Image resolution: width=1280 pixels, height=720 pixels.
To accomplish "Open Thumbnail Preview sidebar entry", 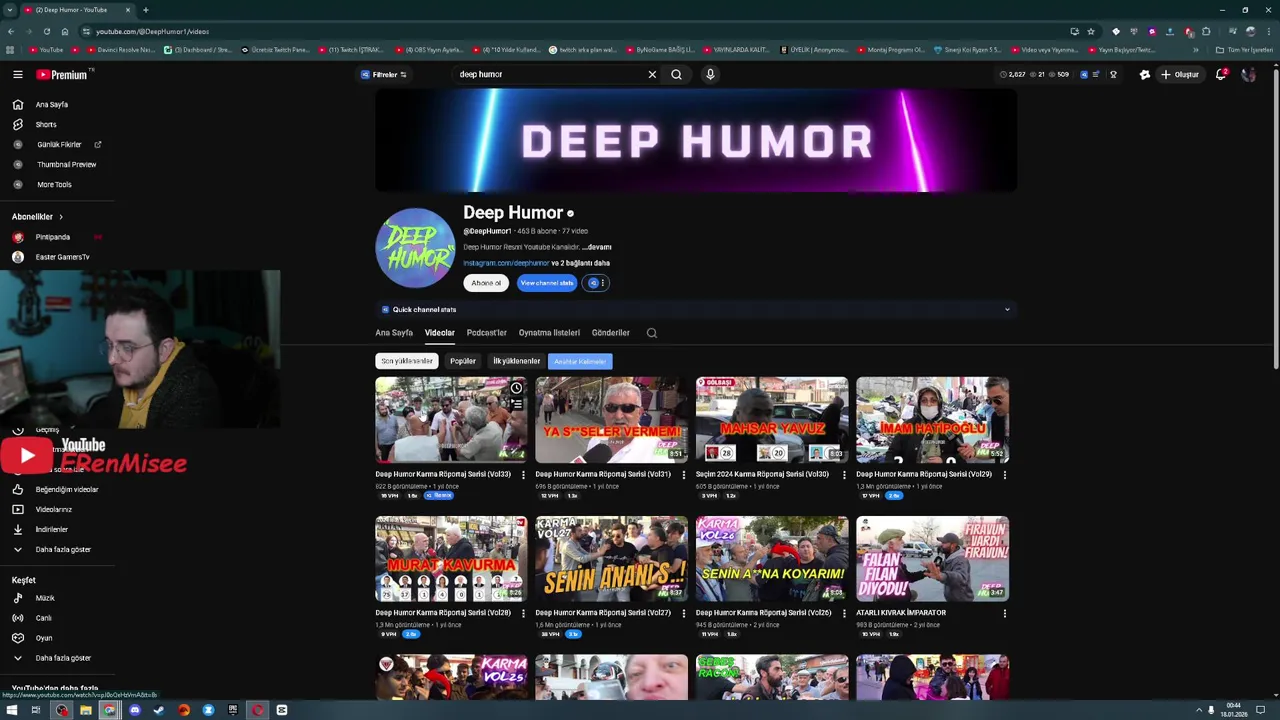I will coord(66,164).
